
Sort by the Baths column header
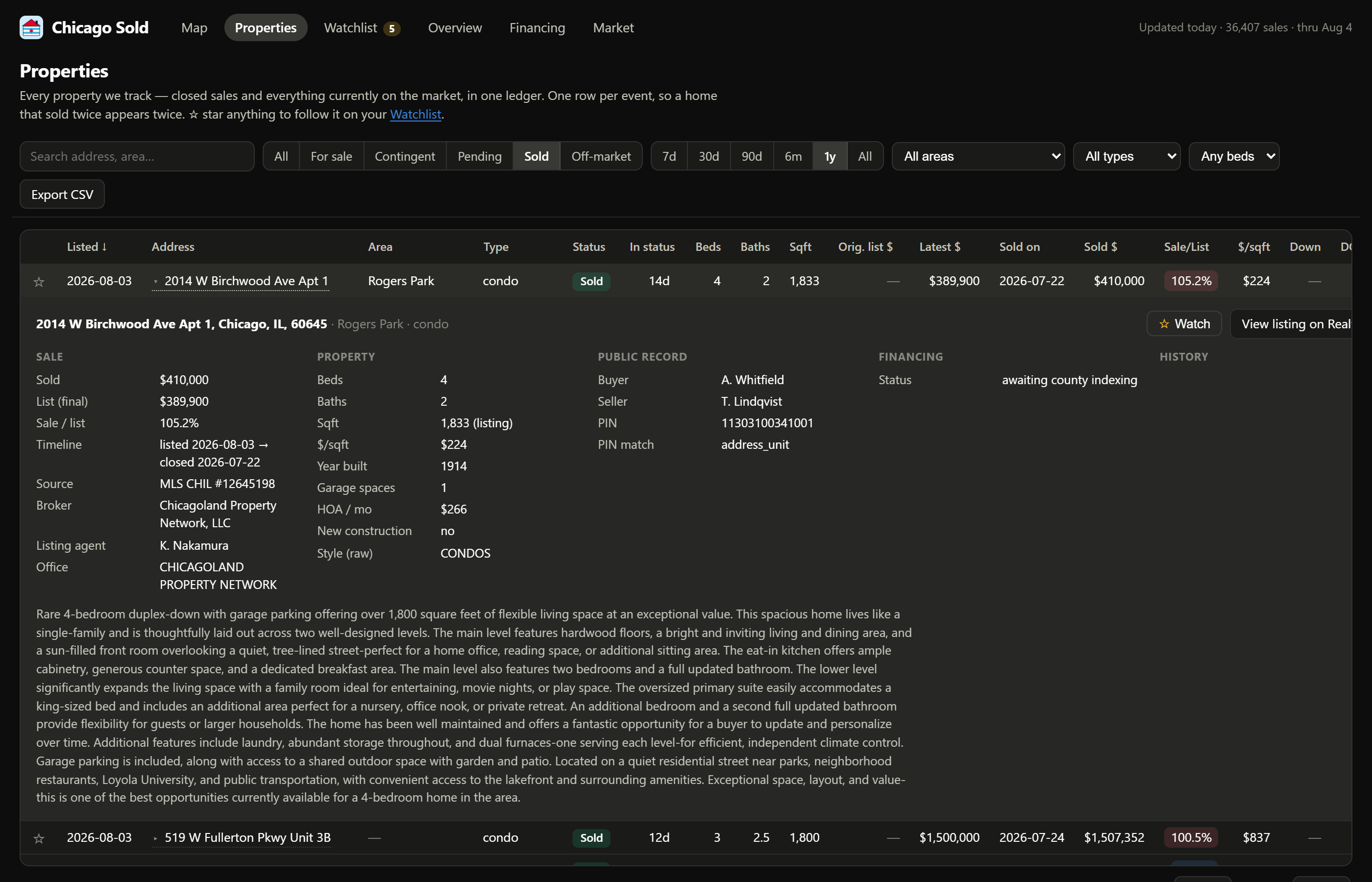755,247
